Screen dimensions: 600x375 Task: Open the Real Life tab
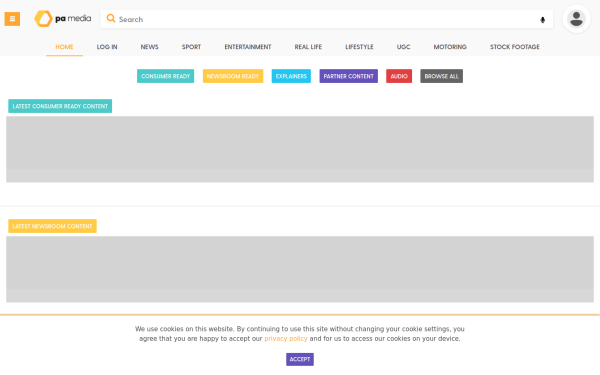[308, 47]
